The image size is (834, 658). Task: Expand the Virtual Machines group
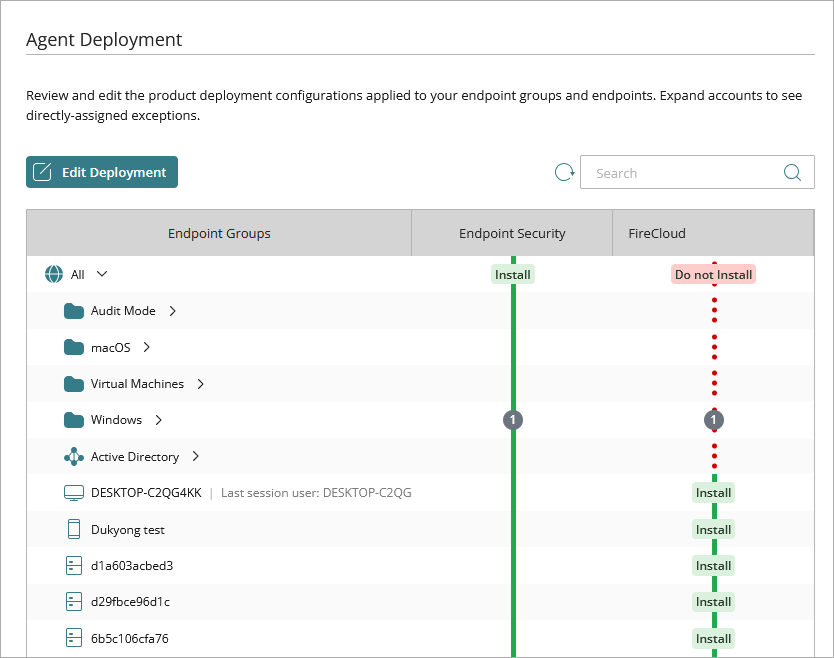pos(201,384)
